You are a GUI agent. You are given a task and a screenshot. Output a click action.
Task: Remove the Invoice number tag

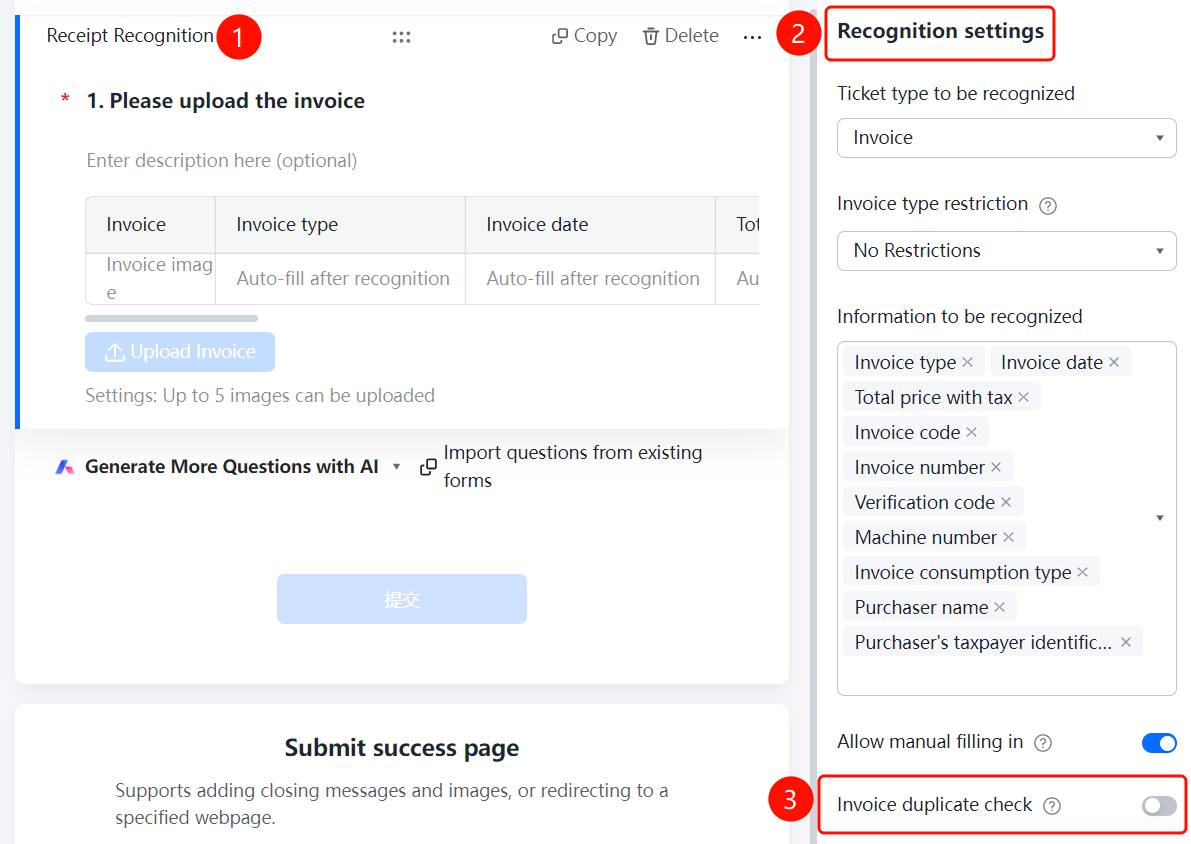coord(996,467)
